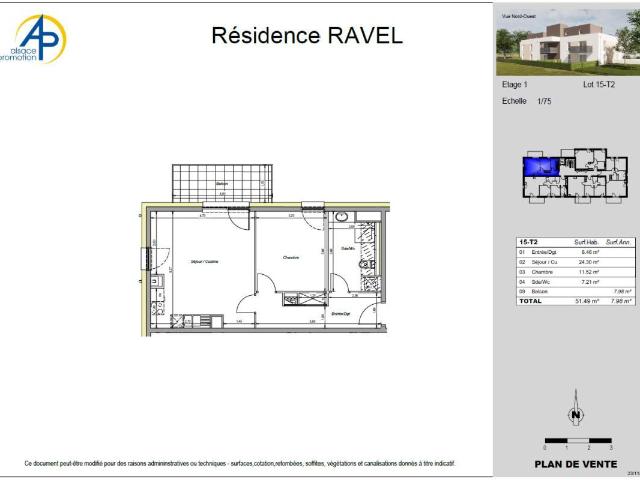
Task: Click the PLAN DE VENTE caption
Action: click(576, 464)
